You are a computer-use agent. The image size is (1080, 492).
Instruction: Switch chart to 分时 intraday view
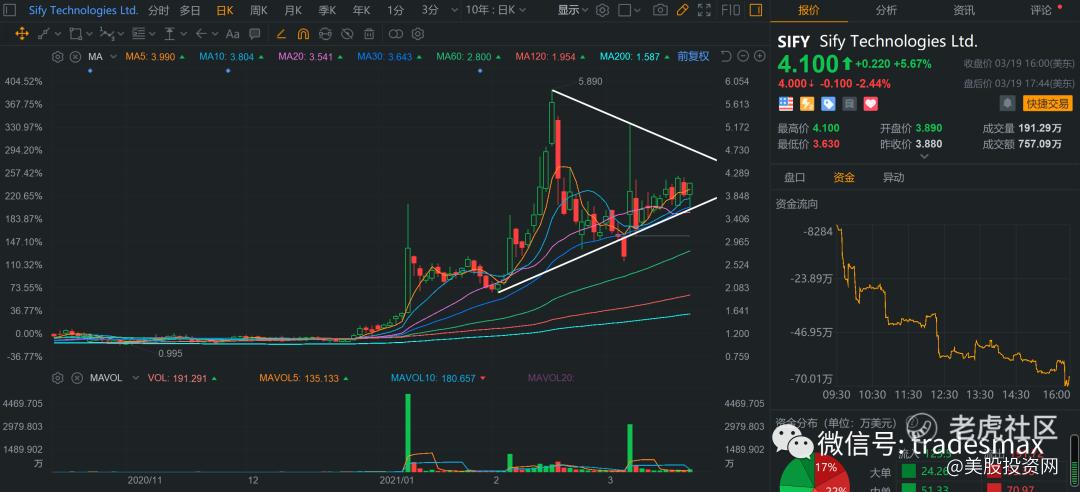point(158,10)
